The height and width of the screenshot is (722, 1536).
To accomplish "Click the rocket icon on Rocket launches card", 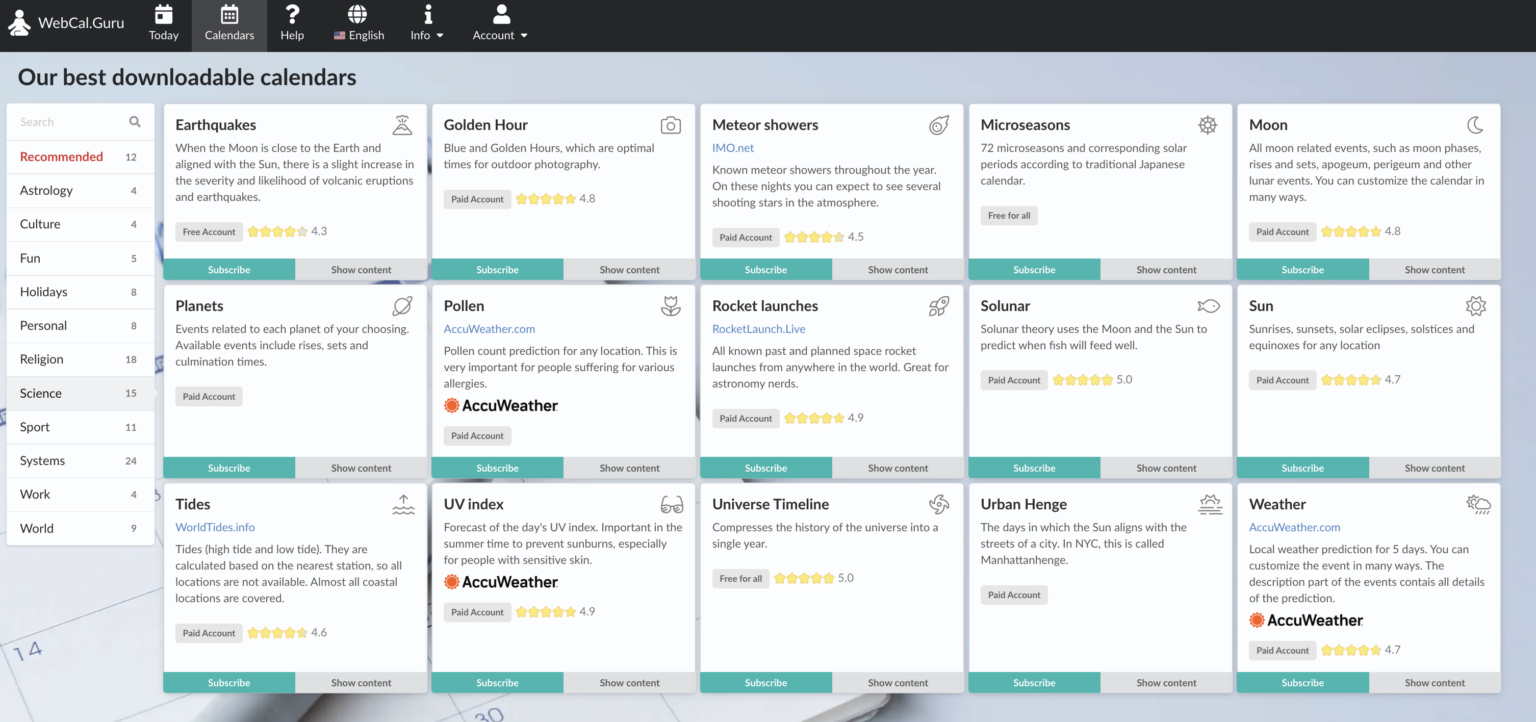I will click(939, 306).
